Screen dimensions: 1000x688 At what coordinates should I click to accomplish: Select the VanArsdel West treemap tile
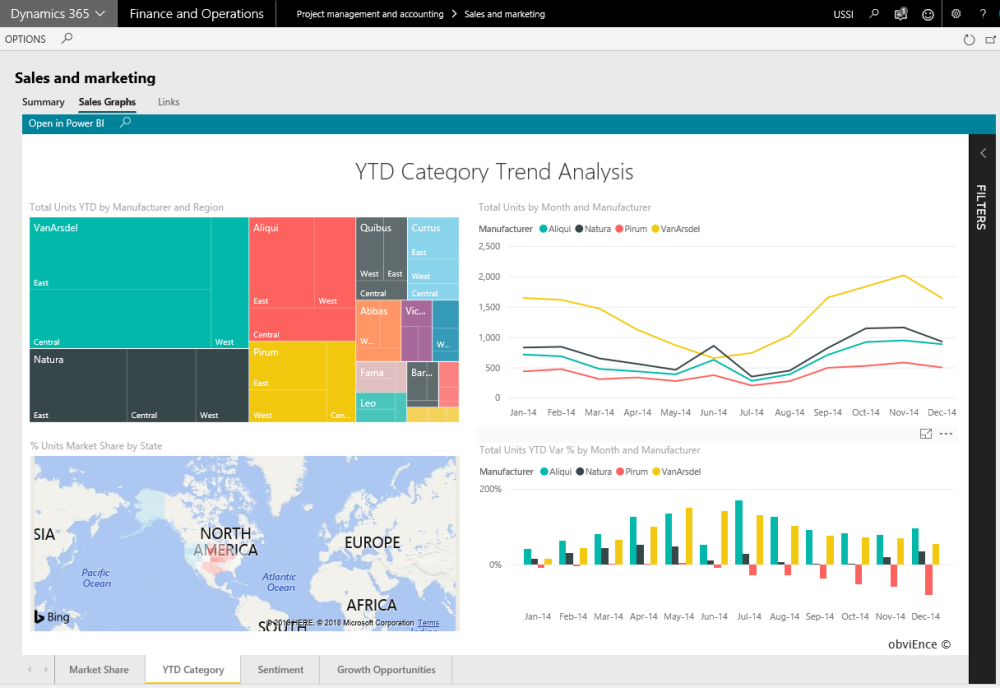point(230,283)
